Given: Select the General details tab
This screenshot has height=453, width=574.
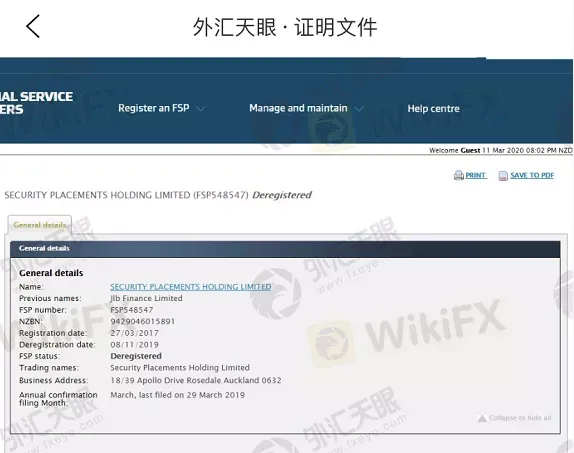Looking at the screenshot, I should point(40,225).
